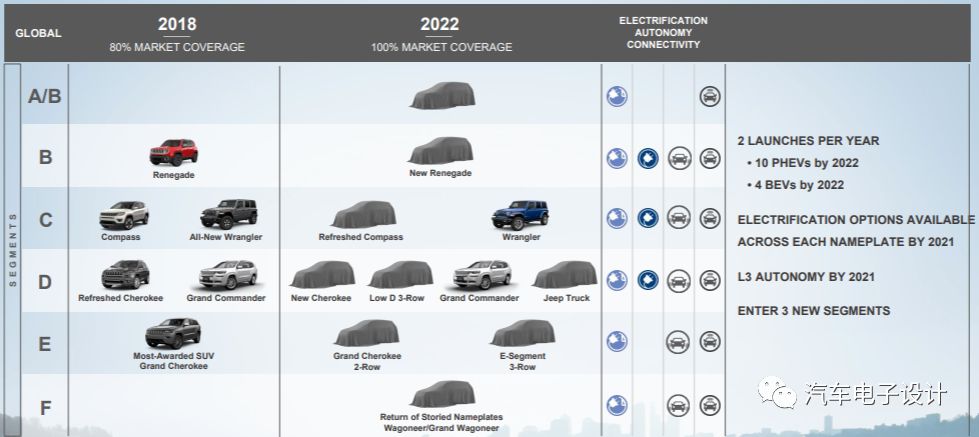The image size is (979, 437).
Task: Select the covered vehicle in A/B row
Action: pyautogui.click(x=443, y=96)
